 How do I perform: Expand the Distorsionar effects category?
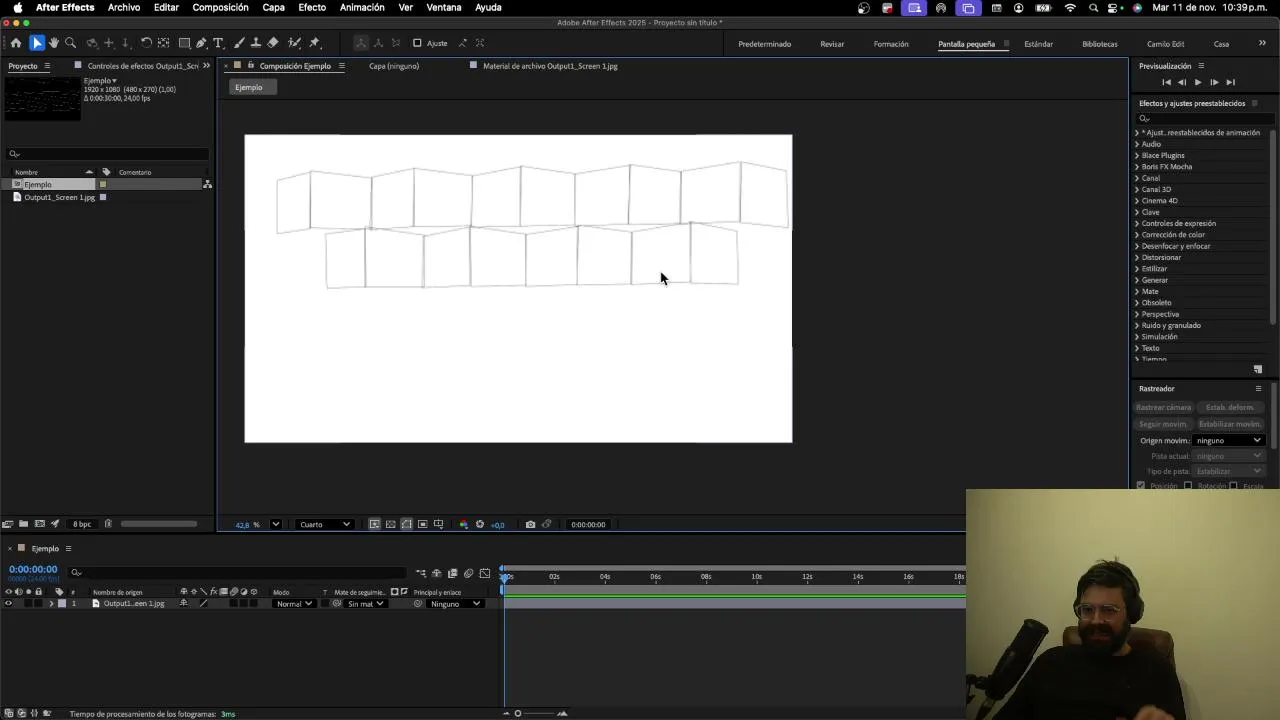pyautogui.click(x=1137, y=257)
